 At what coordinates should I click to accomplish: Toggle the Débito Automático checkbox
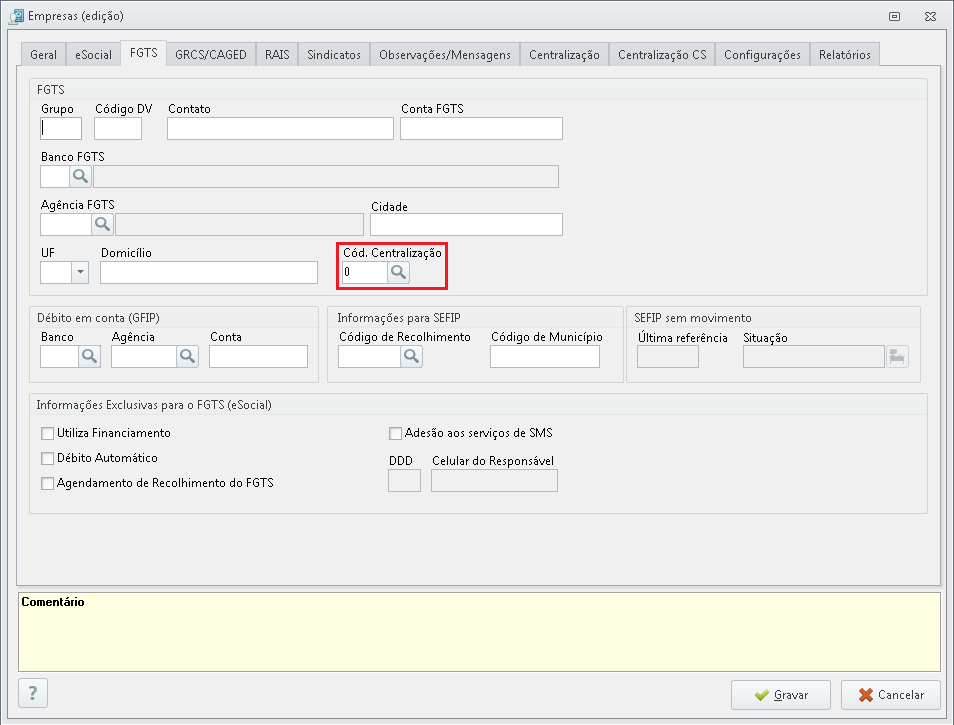click(47, 458)
